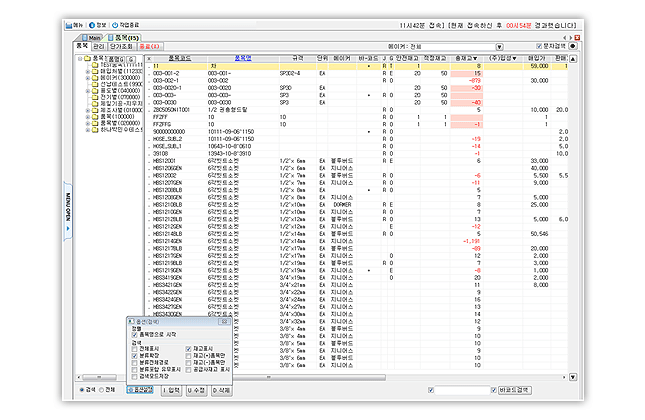Click the D 삭제 button
This screenshot has height=420, width=645.
tap(221, 390)
